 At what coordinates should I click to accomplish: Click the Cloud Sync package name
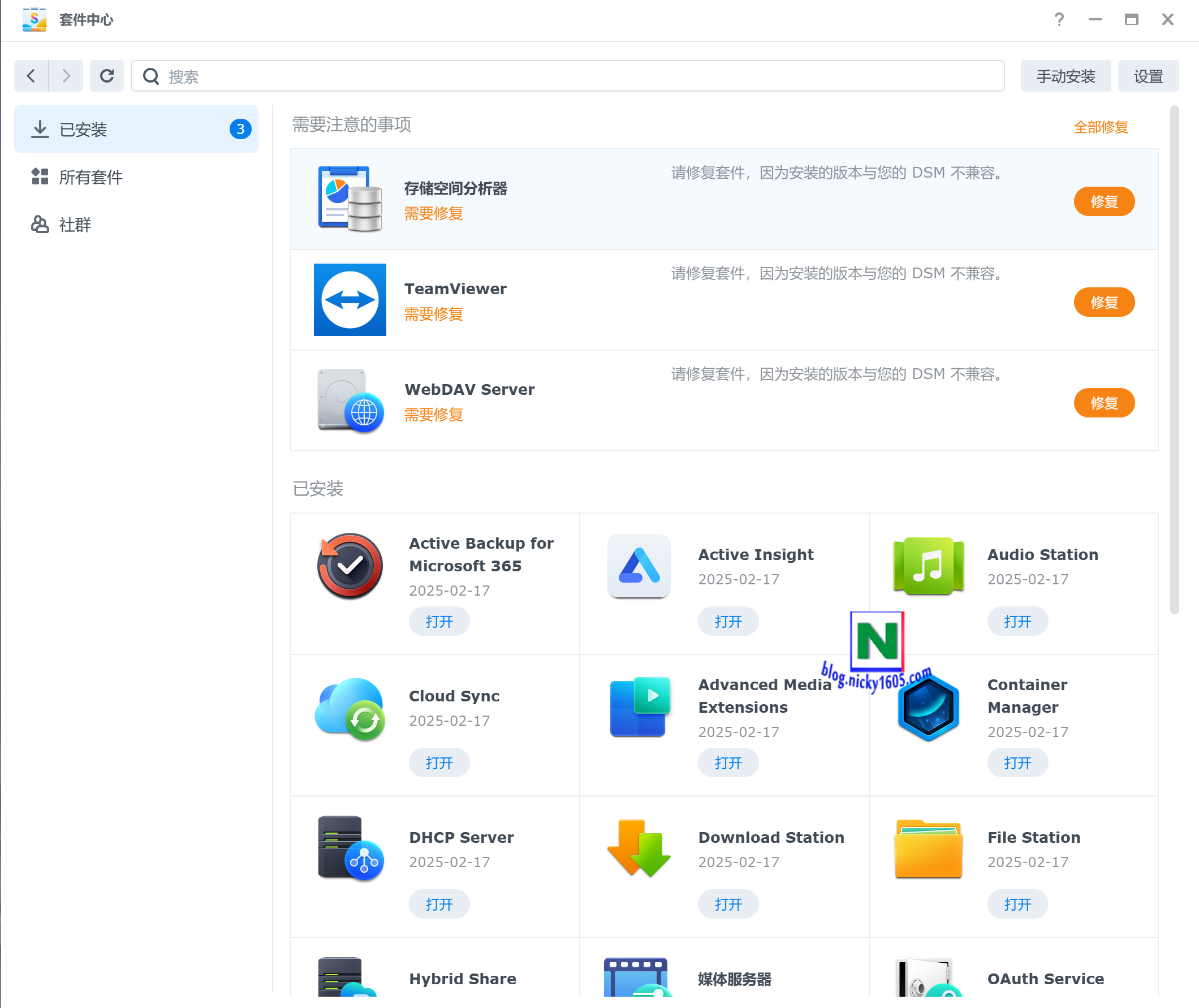(454, 696)
